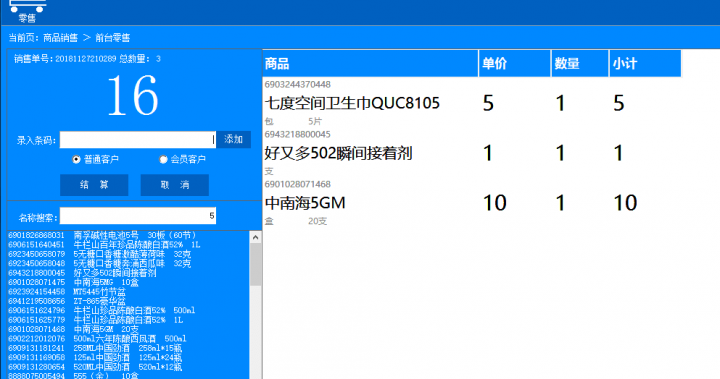The image size is (720, 379).
Task: Select 520ML中国劲酒 in the search results
Action: 129,367
